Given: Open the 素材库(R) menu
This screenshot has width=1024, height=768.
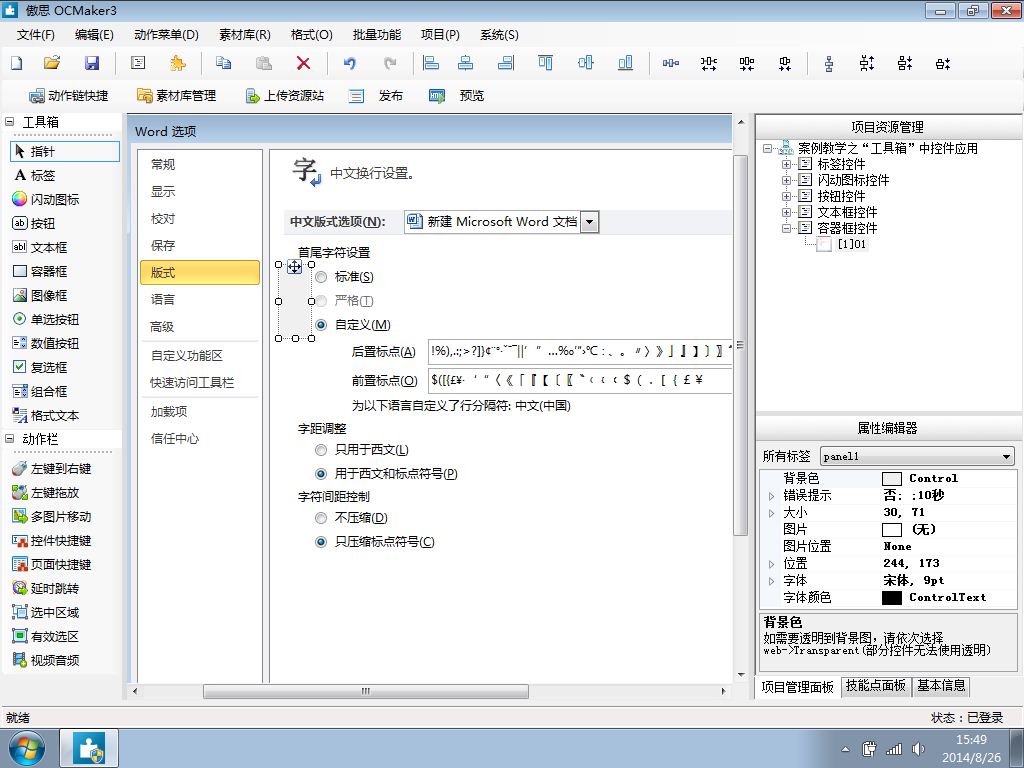Looking at the screenshot, I should [x=245, y=35].
